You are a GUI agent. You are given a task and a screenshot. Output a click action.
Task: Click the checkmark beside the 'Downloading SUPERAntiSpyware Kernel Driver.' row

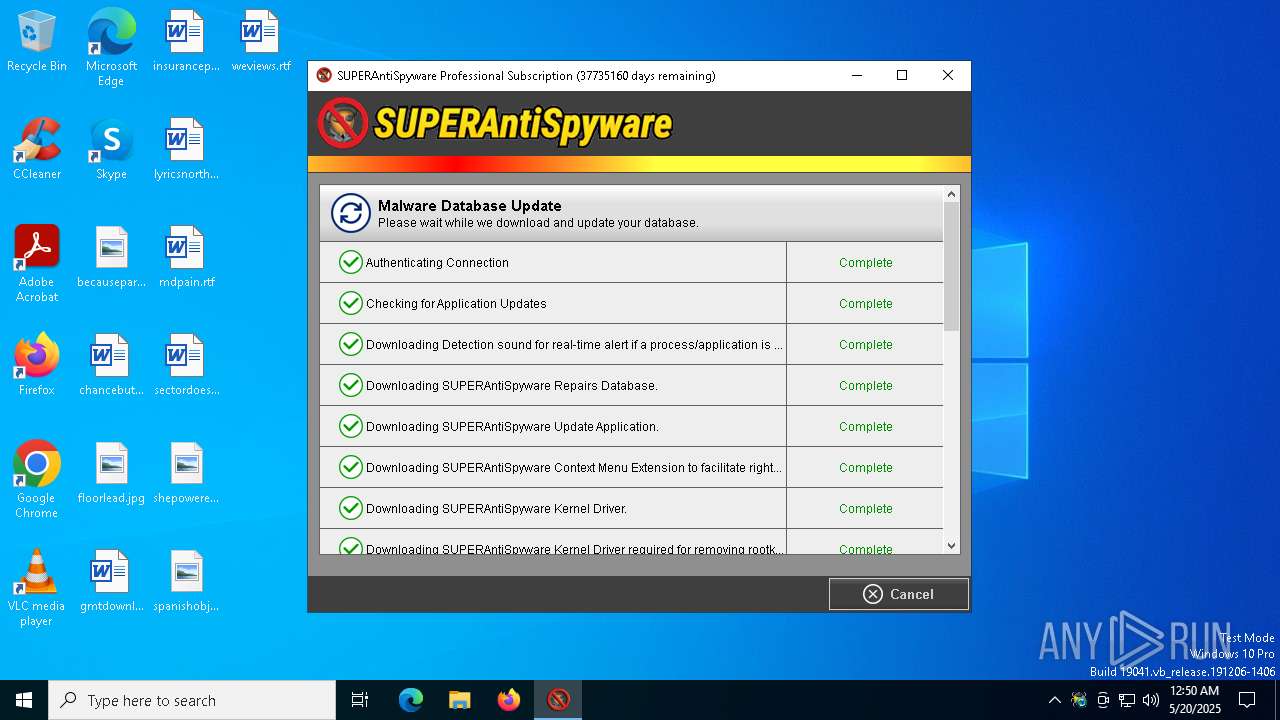350,508
